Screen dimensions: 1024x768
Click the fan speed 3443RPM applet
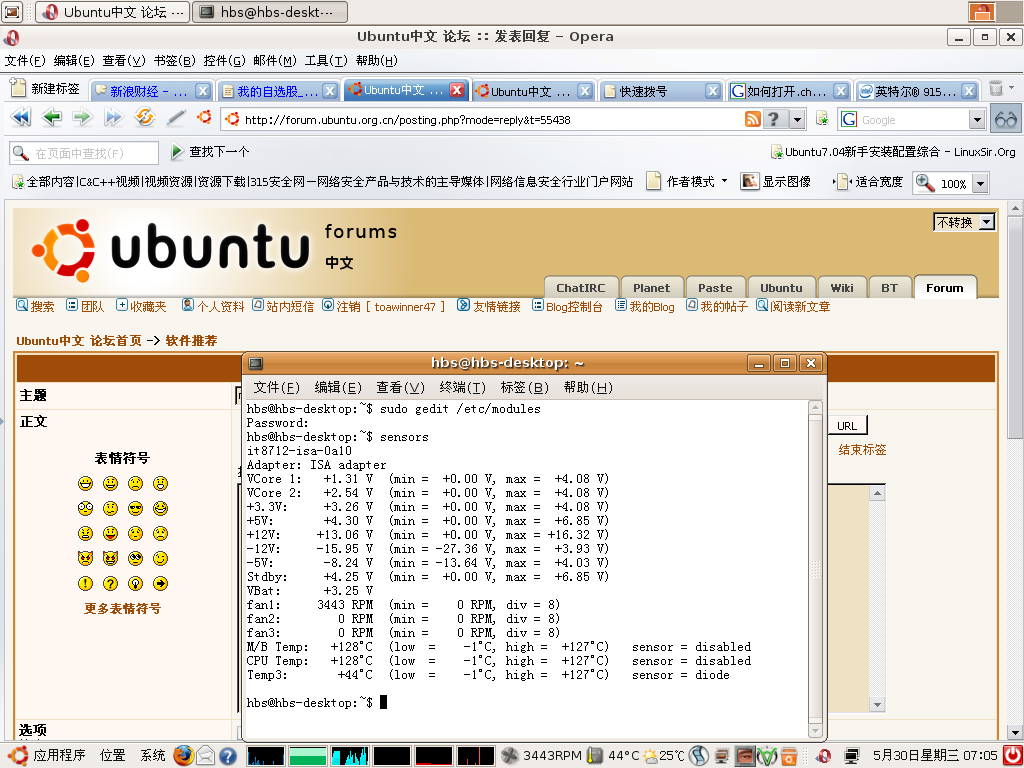coord(541,756)
